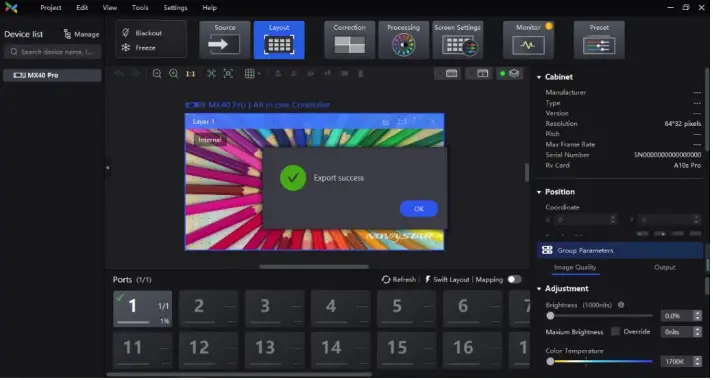Click the zoom out magnifier icon
Viewport: 713px width, 380px height.
click(x=157, y=74)
